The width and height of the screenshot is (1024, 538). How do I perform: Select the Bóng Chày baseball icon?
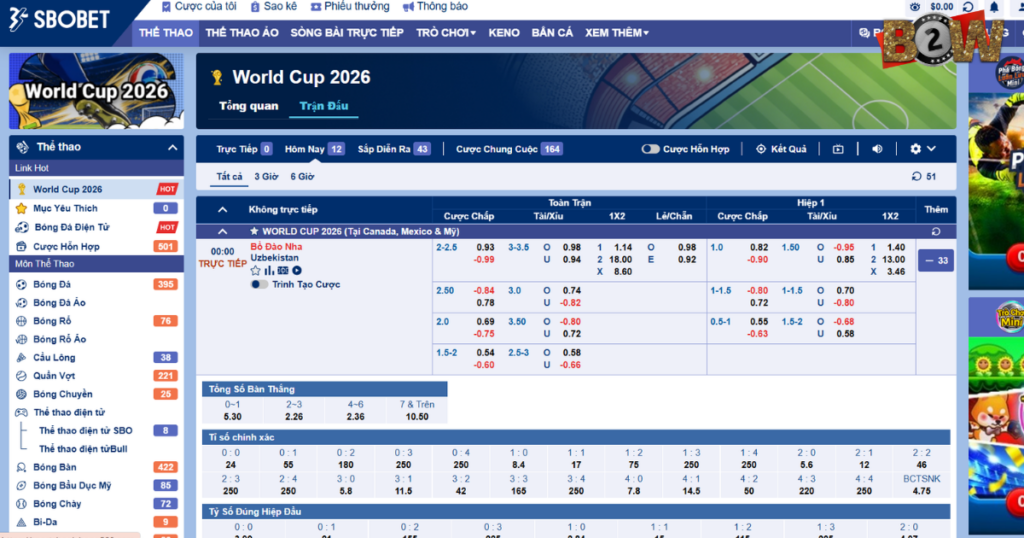coord(22,504)
